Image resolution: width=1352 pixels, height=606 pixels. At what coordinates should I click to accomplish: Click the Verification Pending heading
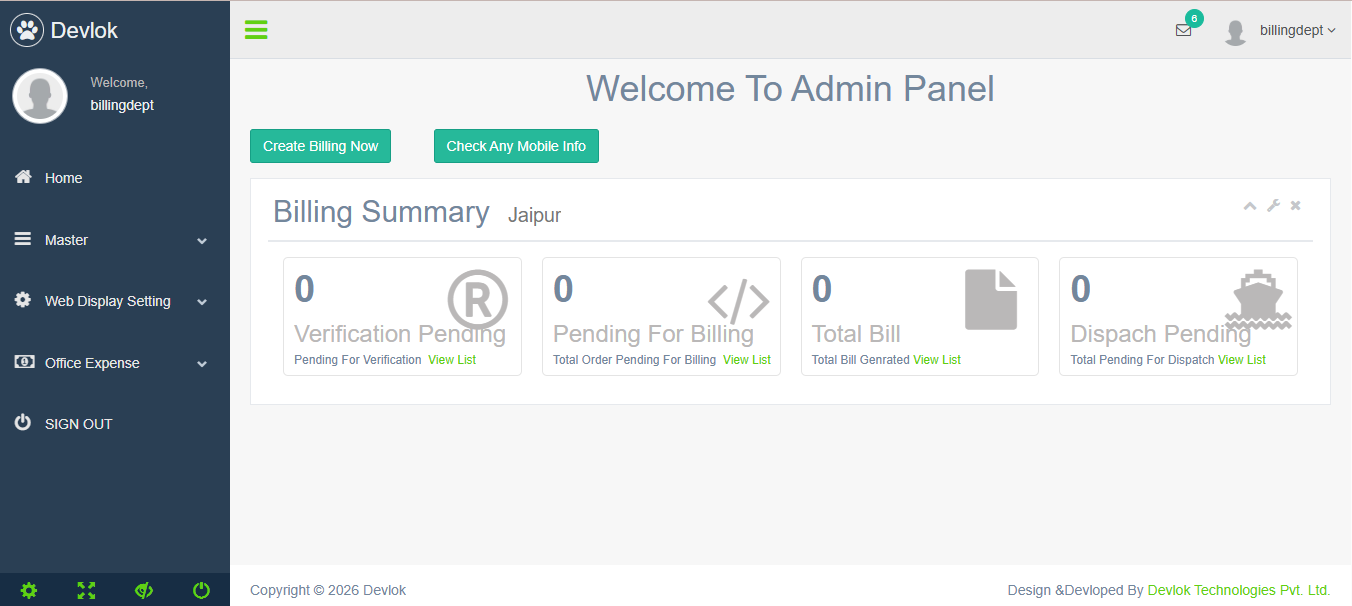400,334
